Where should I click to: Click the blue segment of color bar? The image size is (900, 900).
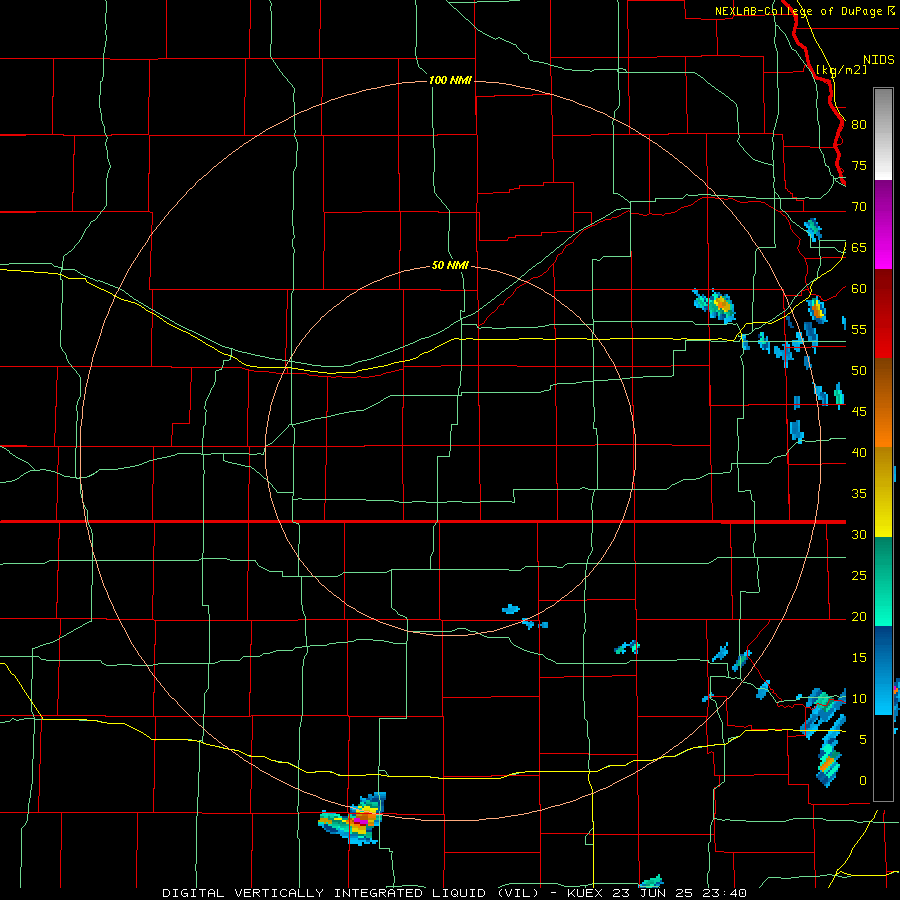point(883,670)
